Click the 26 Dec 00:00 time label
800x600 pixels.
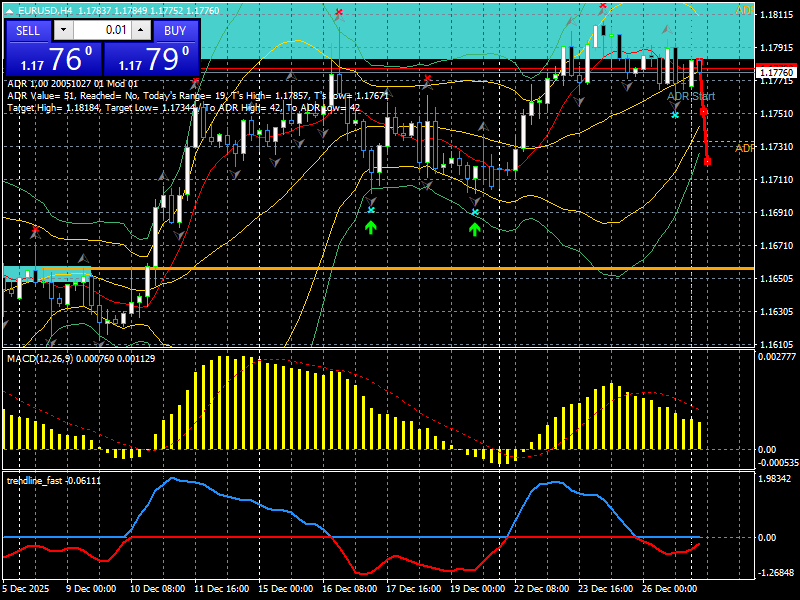point(670,588)
